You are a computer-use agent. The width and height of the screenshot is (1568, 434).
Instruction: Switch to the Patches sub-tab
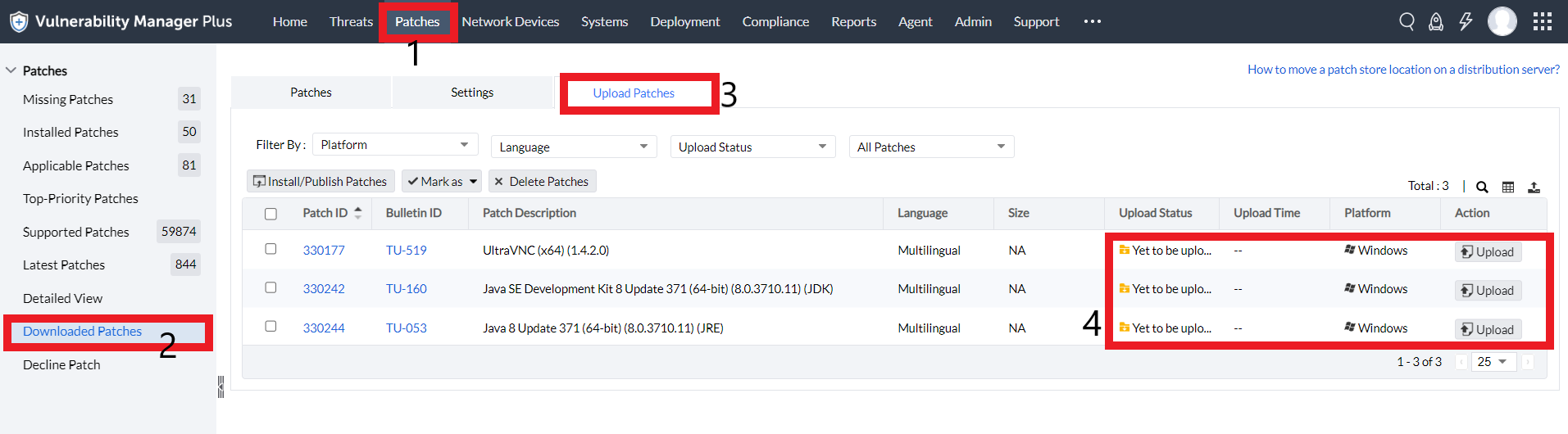tap(311, 93)
